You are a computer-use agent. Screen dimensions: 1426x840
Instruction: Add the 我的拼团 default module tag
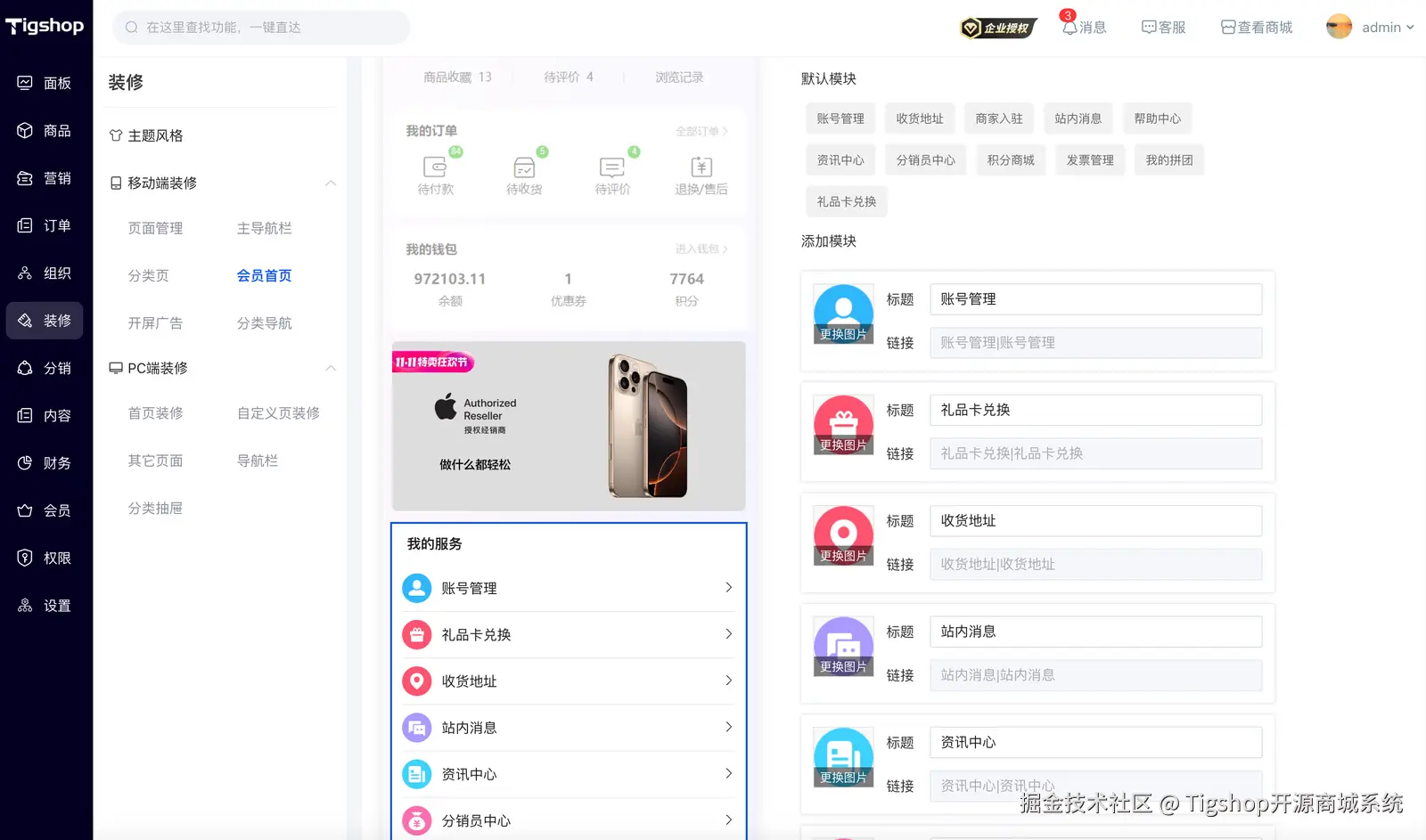pos(1169,160)
